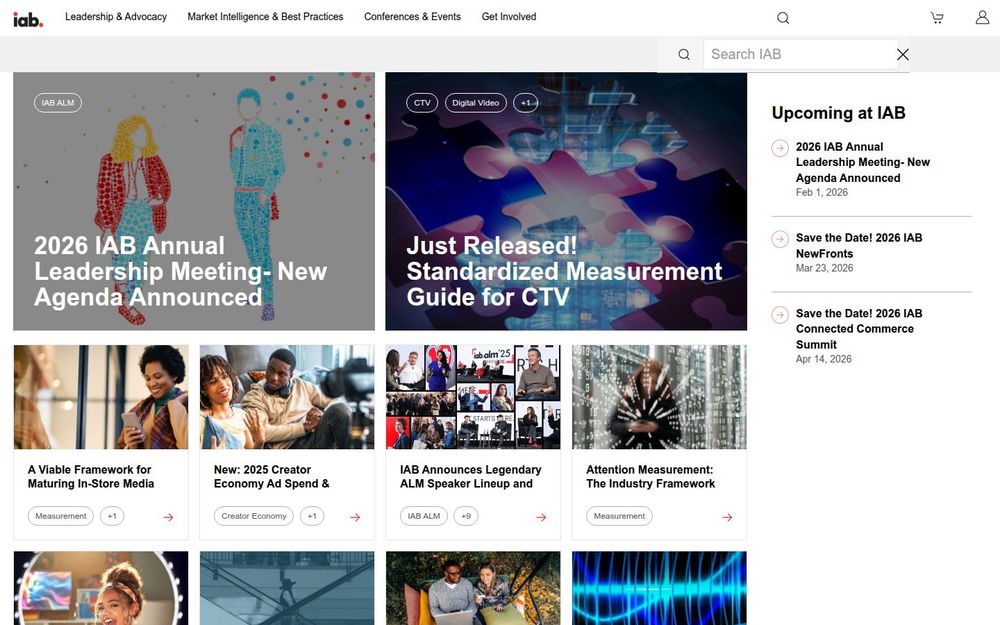Screen dimensions: 1000x625
Task: Click 'Apr 14, 2026' date text
Action: 823,359
